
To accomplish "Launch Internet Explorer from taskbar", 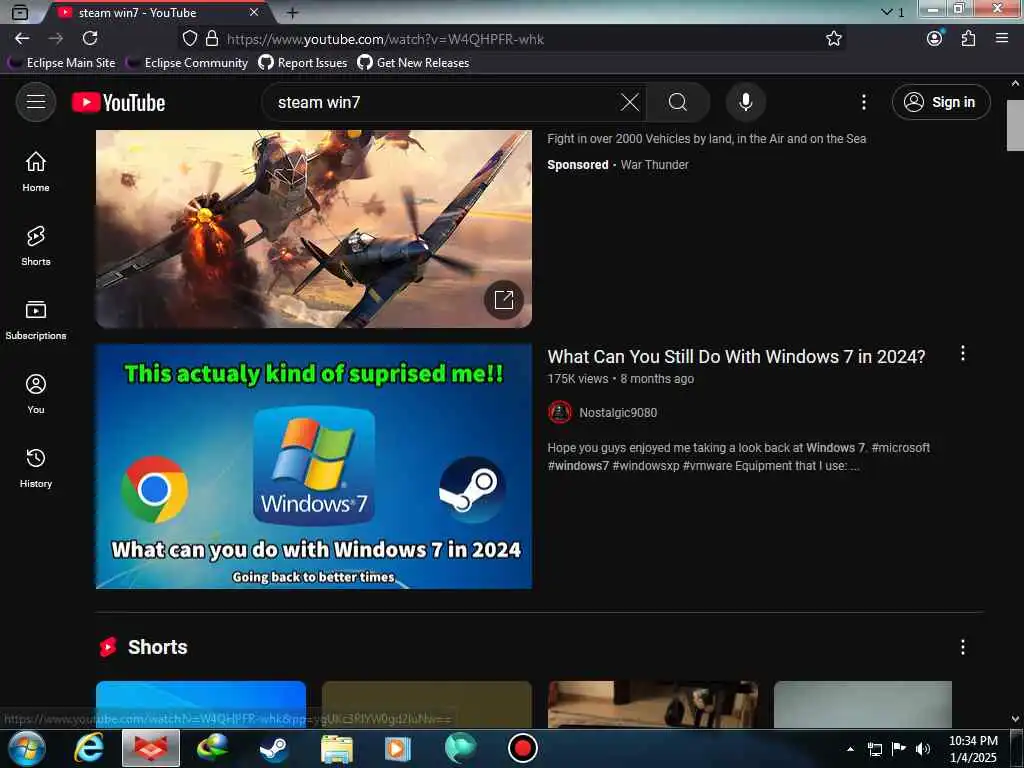I will [x=88, y=748].
